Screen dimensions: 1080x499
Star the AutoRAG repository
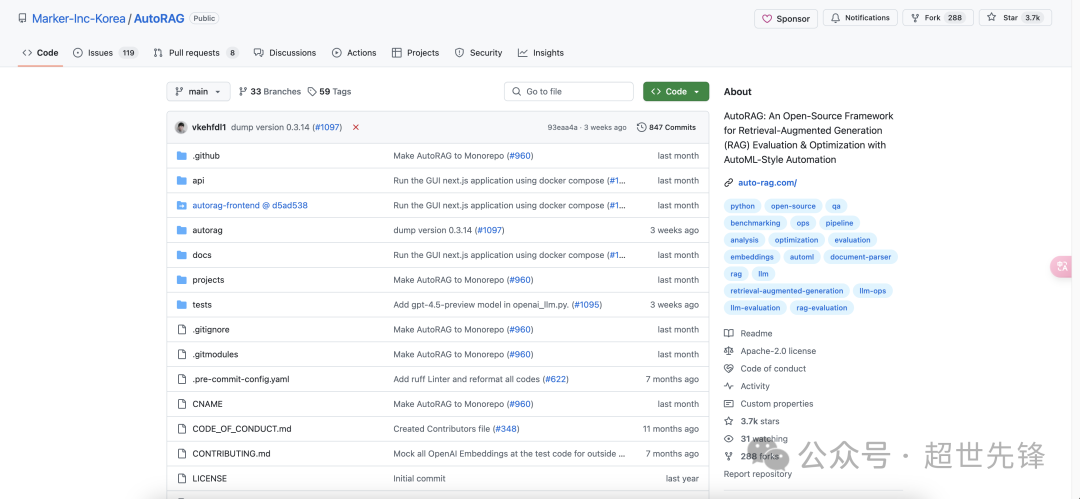(x=1015, y=18)
